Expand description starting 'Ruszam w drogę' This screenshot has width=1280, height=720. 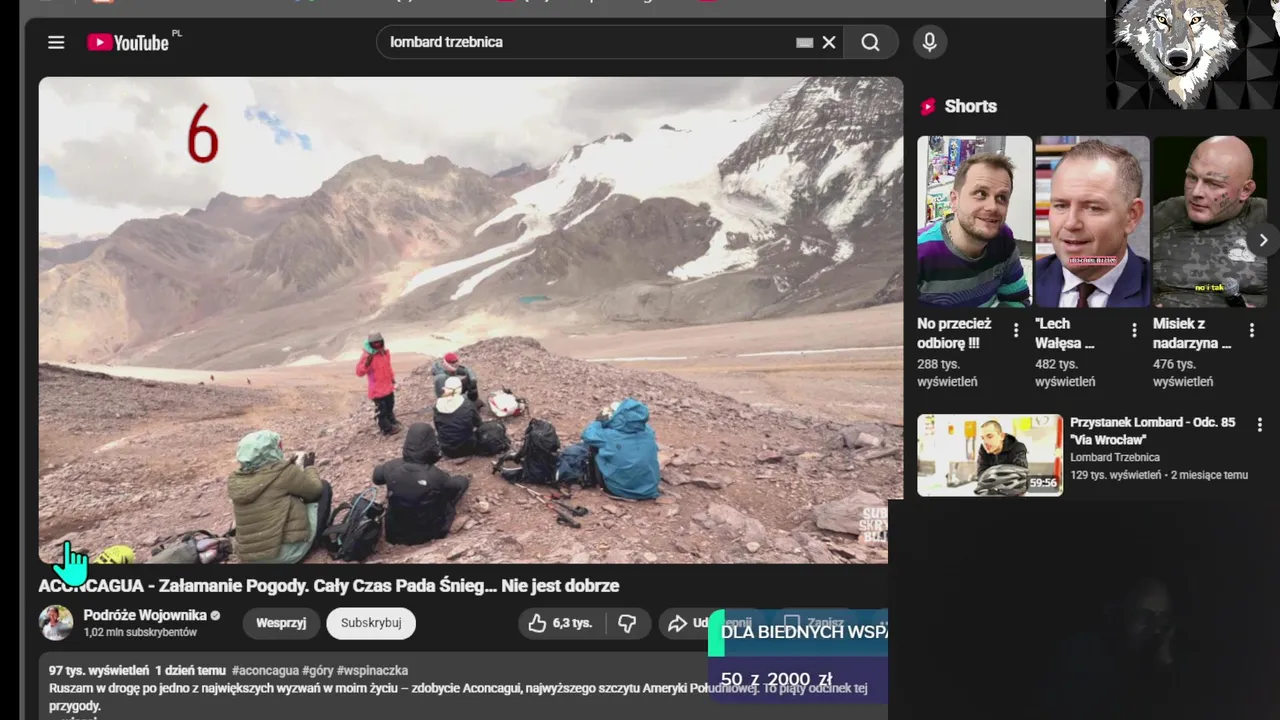tap(458, 696)
